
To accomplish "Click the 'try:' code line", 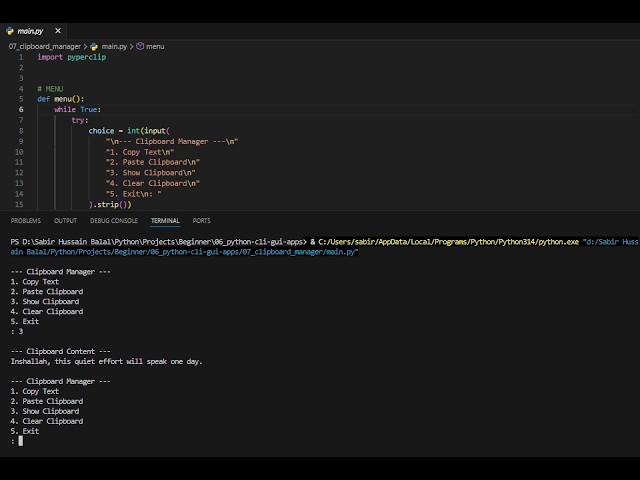I will [x=80, y=120].
